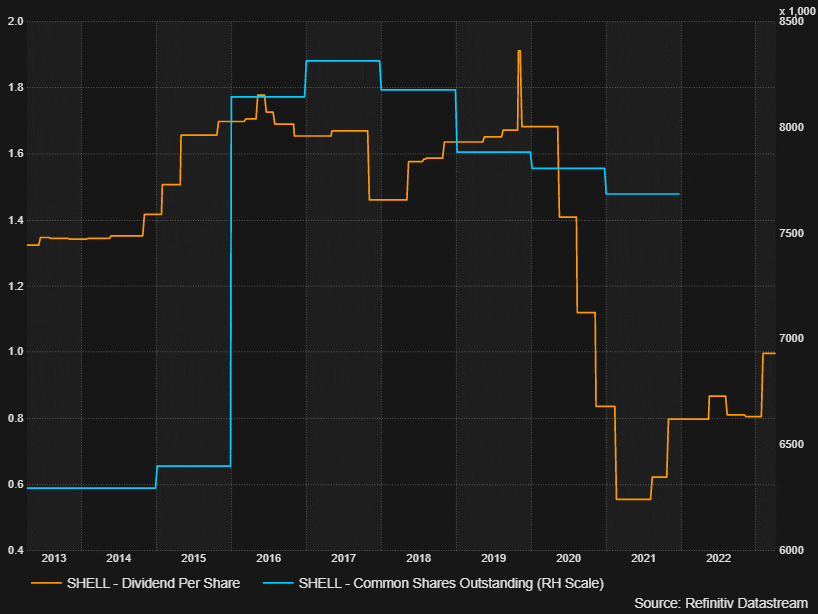Click the 2.0 left axis value

(16, 21)
